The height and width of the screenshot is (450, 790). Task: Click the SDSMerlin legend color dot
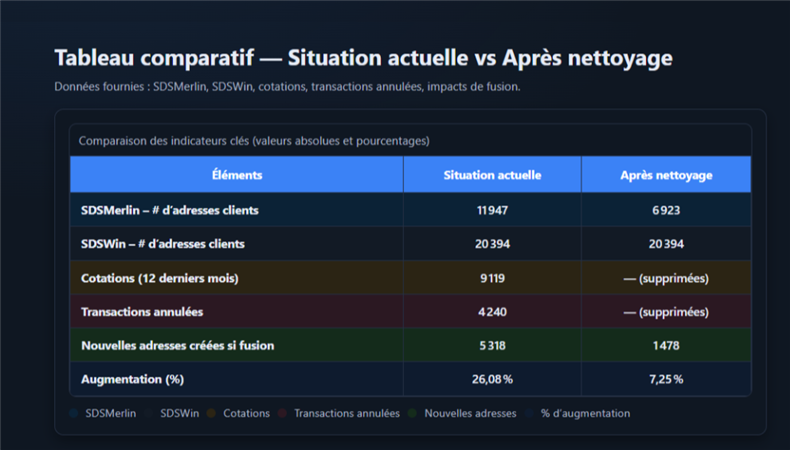click(x=74, y=413)
